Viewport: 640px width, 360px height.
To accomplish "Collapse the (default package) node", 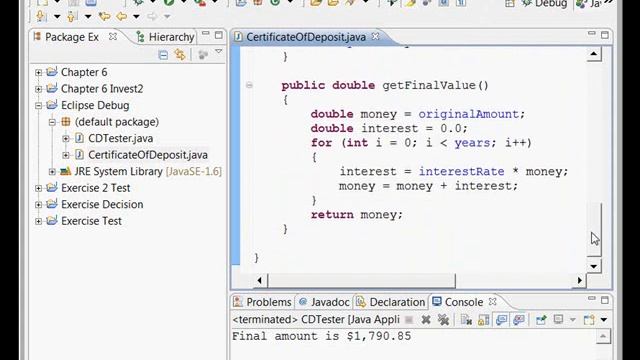I will click(x=52, y=122).
